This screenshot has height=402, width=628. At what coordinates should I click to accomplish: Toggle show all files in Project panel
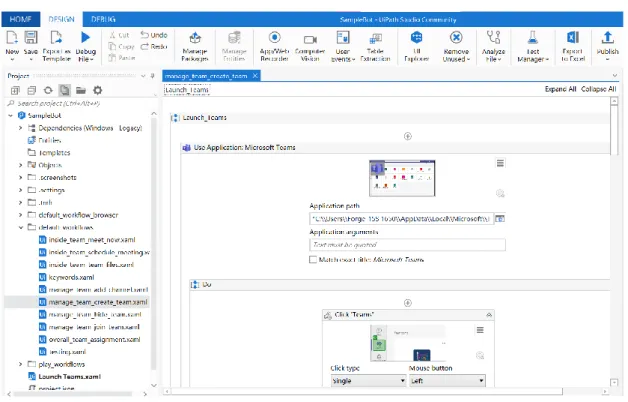(x=64, y=90)
